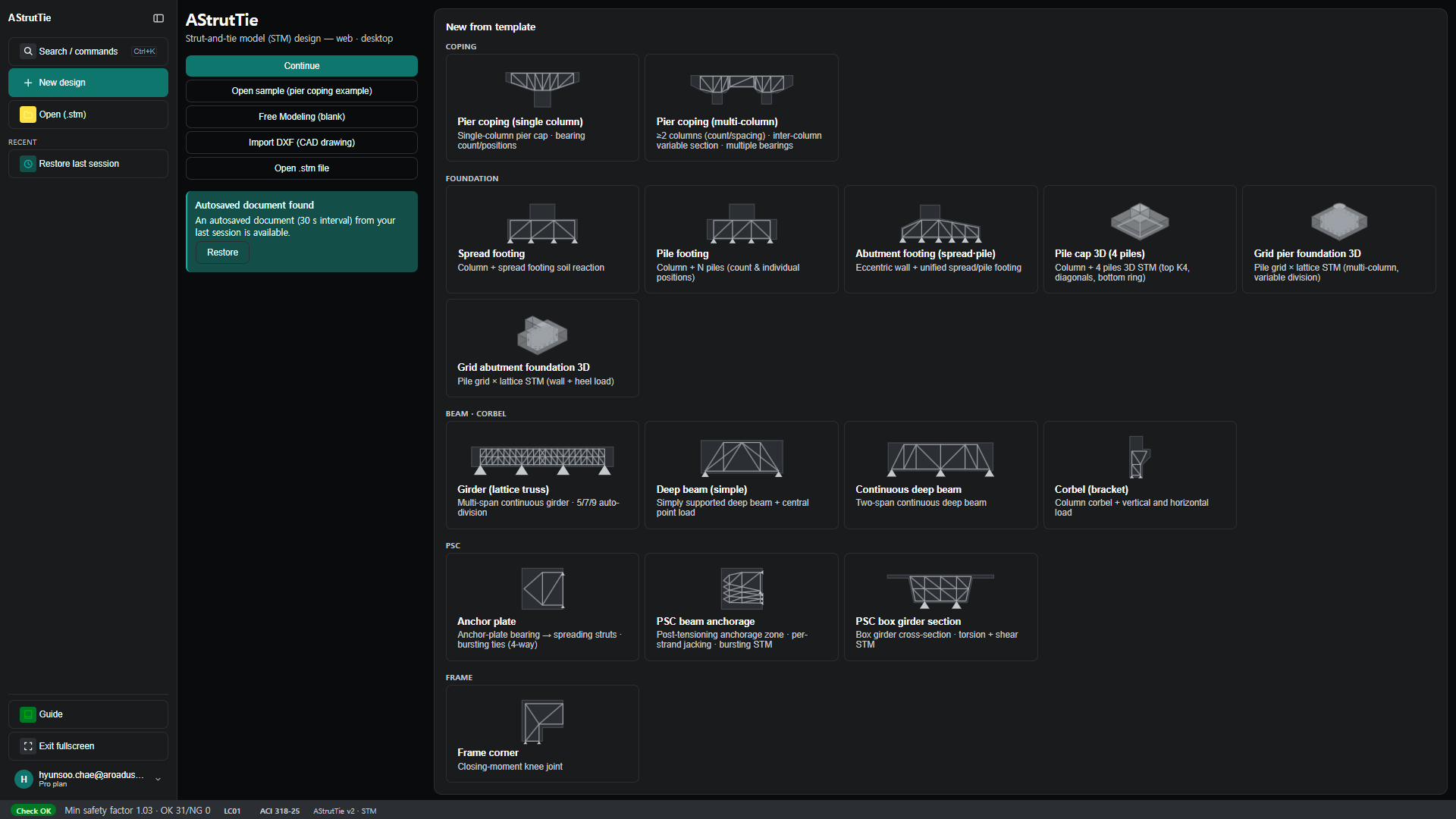Click the Open .stm file button
The height and width of the screenshot is (819, 1456).
(x=302, y=168)
